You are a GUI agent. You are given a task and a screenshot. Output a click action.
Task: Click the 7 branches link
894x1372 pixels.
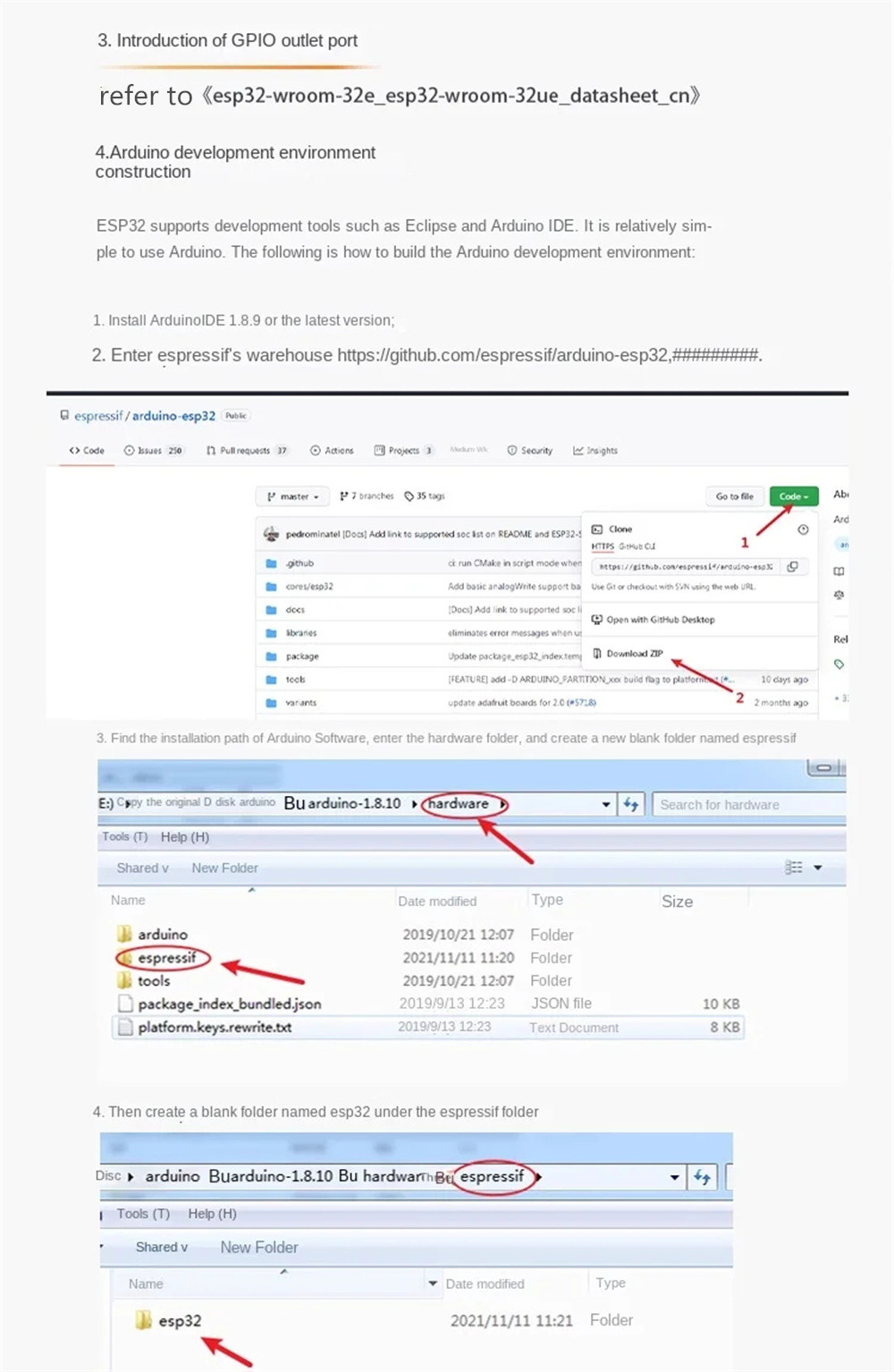coord(367,496)
